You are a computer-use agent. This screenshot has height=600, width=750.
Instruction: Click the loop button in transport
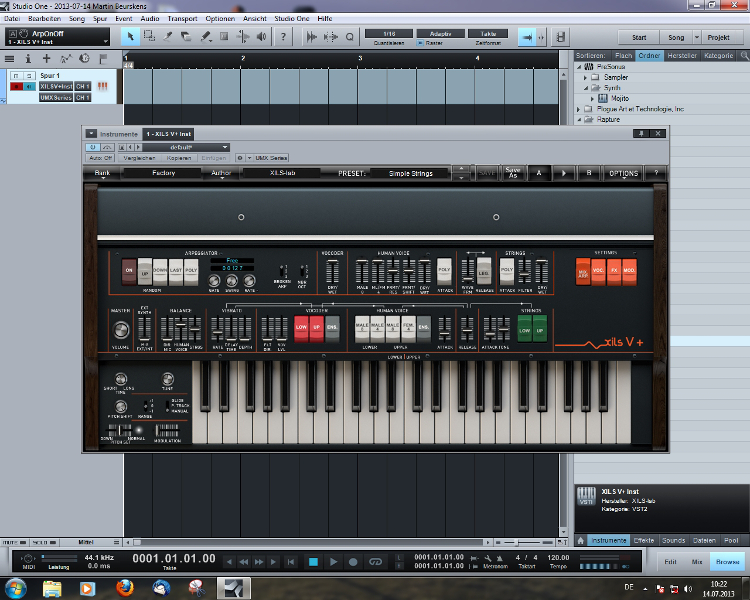[375, 562]
